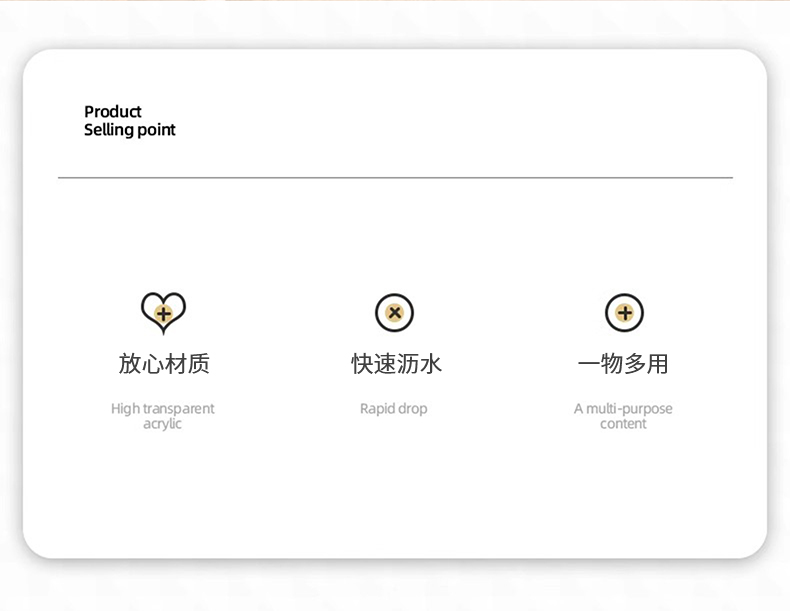Image resolution: width=790 pixels, height=611 pixels.
Task: Click the circled plus icon
Action: point(624,313)
